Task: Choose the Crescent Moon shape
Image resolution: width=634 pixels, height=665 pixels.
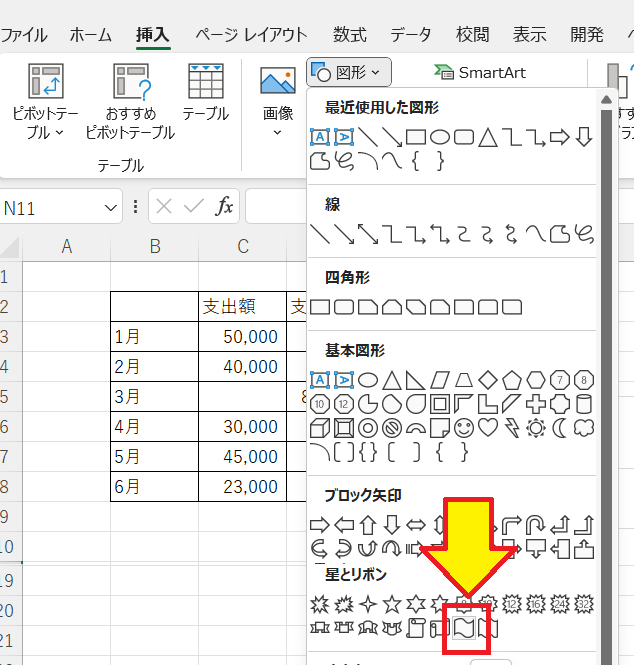Action: pyautogui.click(x=561, y=428)
